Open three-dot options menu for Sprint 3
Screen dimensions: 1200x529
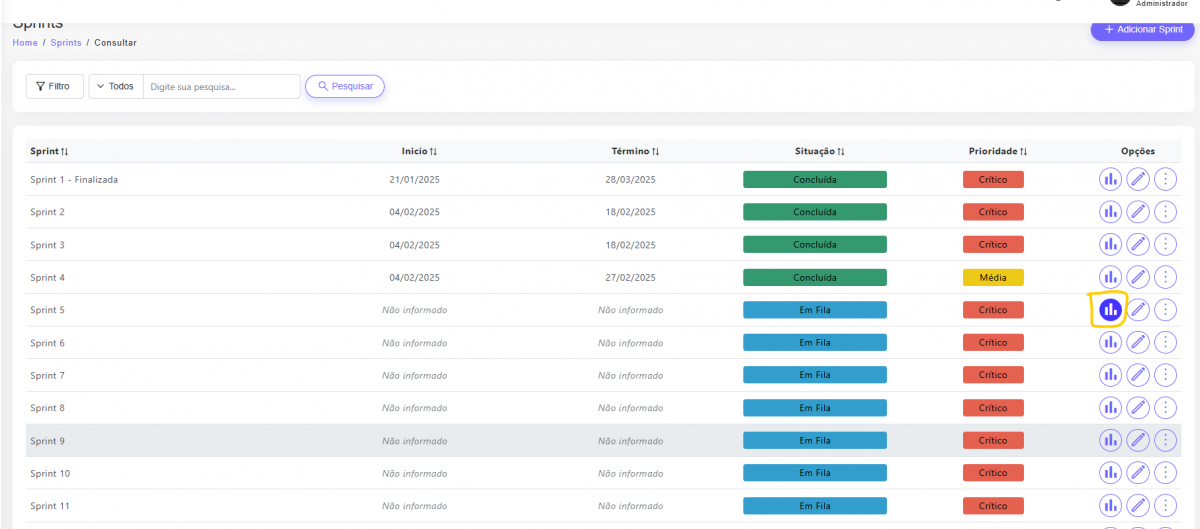(1165, 245)
